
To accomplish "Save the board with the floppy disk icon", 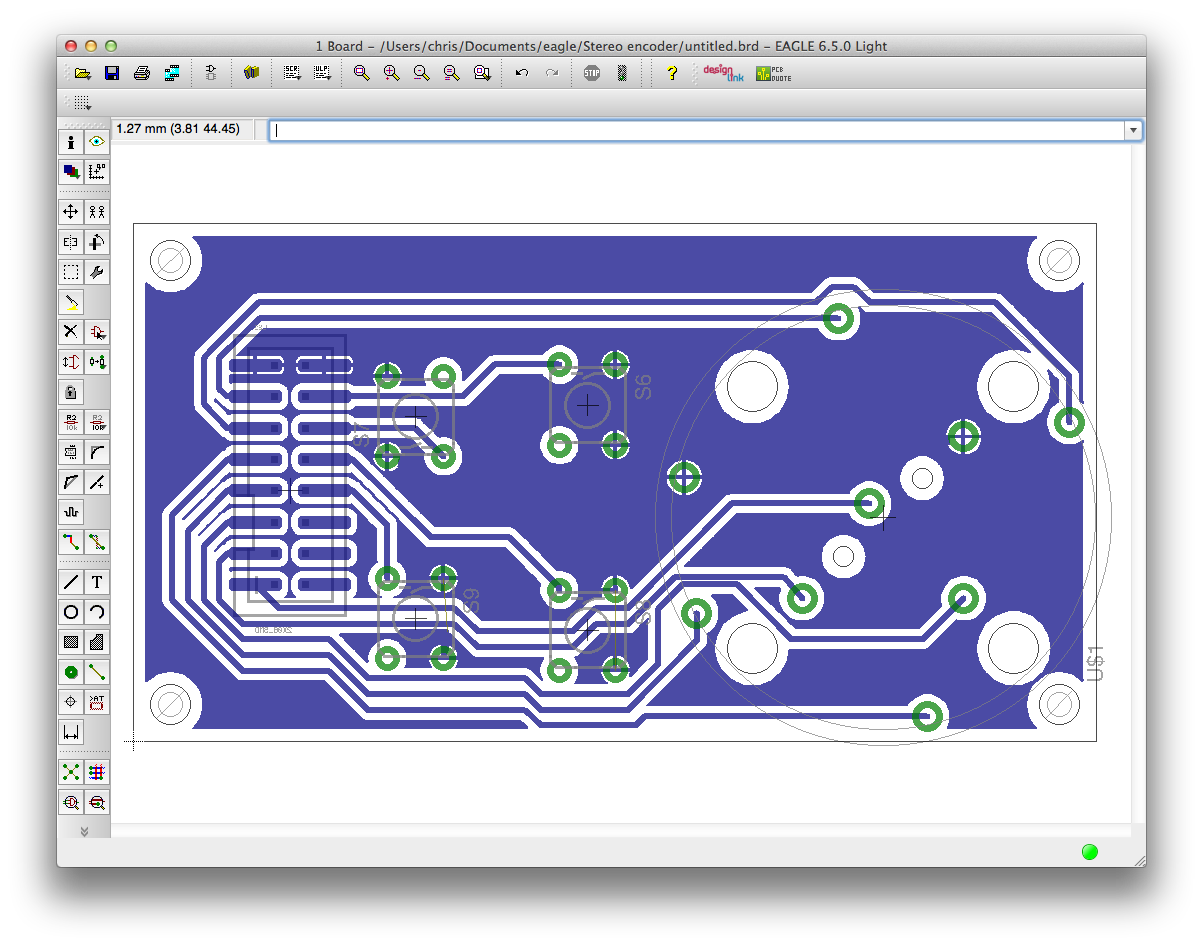I will [112, 73].
